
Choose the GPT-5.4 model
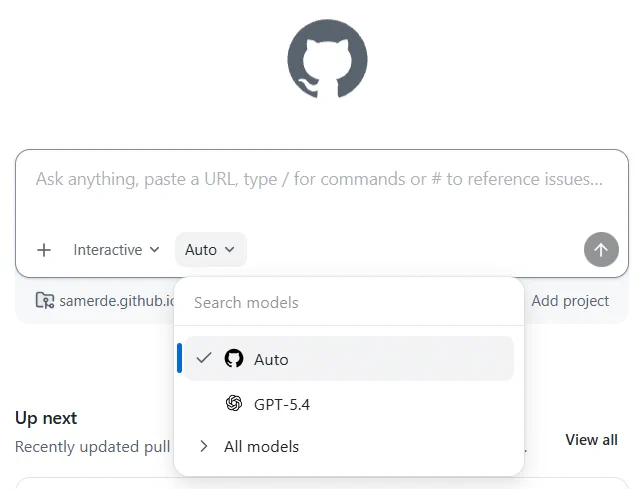[348, 404]
